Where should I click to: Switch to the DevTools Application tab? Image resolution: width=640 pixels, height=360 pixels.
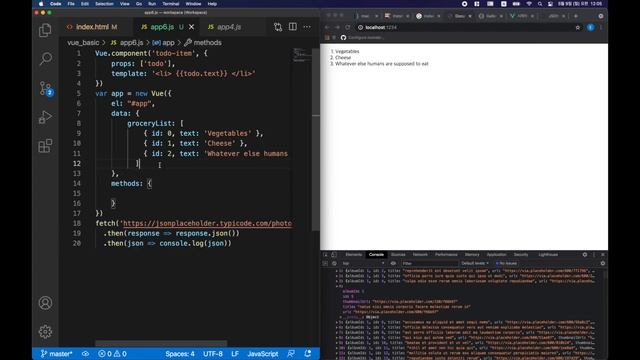496,255
